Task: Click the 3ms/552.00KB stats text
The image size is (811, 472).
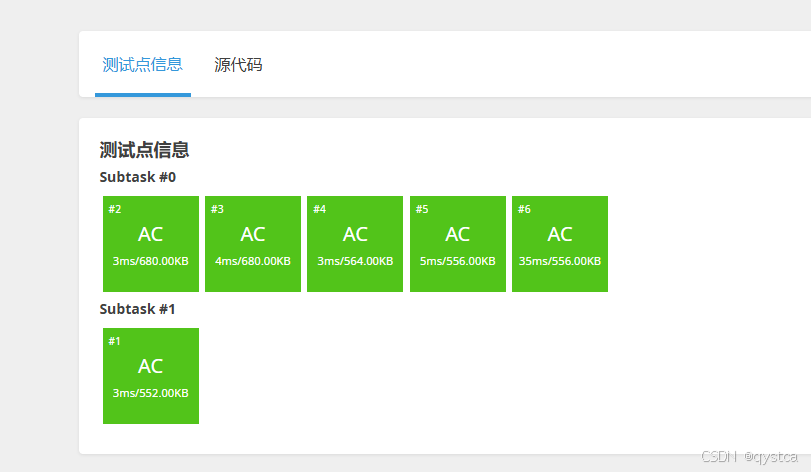Action: [151, 393]
